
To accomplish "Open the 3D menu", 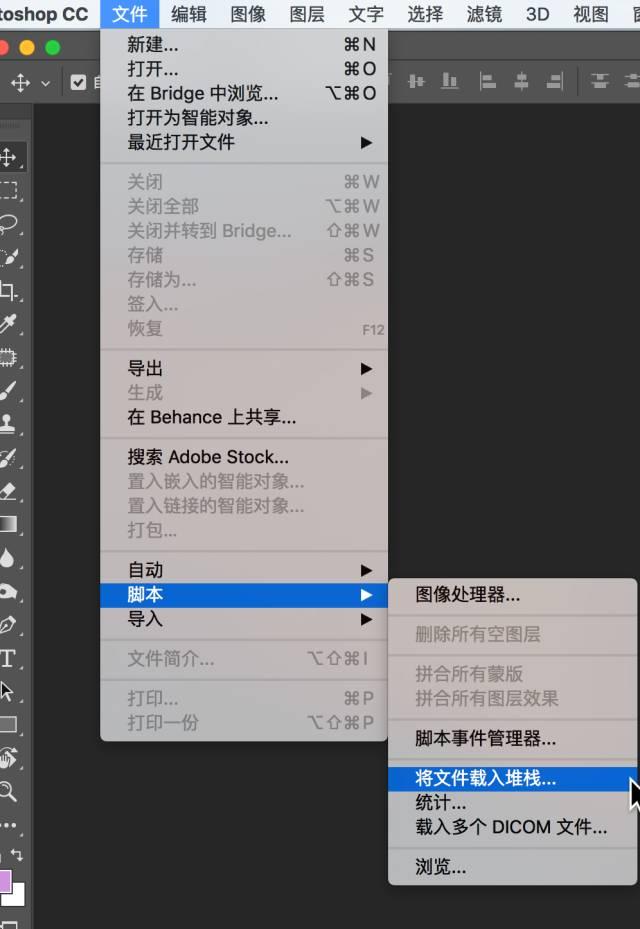I will [537, 14].
